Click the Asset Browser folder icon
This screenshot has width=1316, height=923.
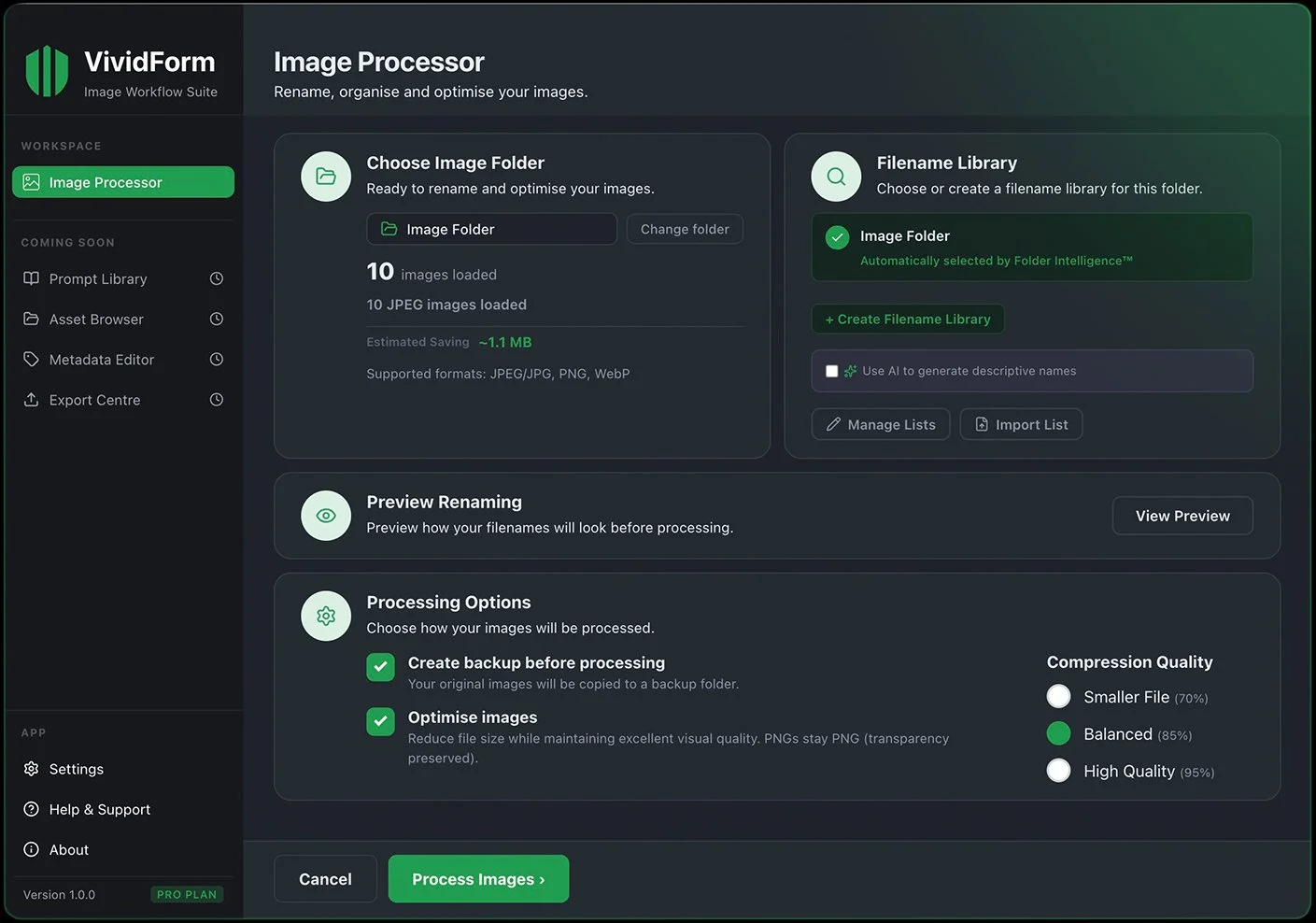pyautogui.click(x=31, y=319)
